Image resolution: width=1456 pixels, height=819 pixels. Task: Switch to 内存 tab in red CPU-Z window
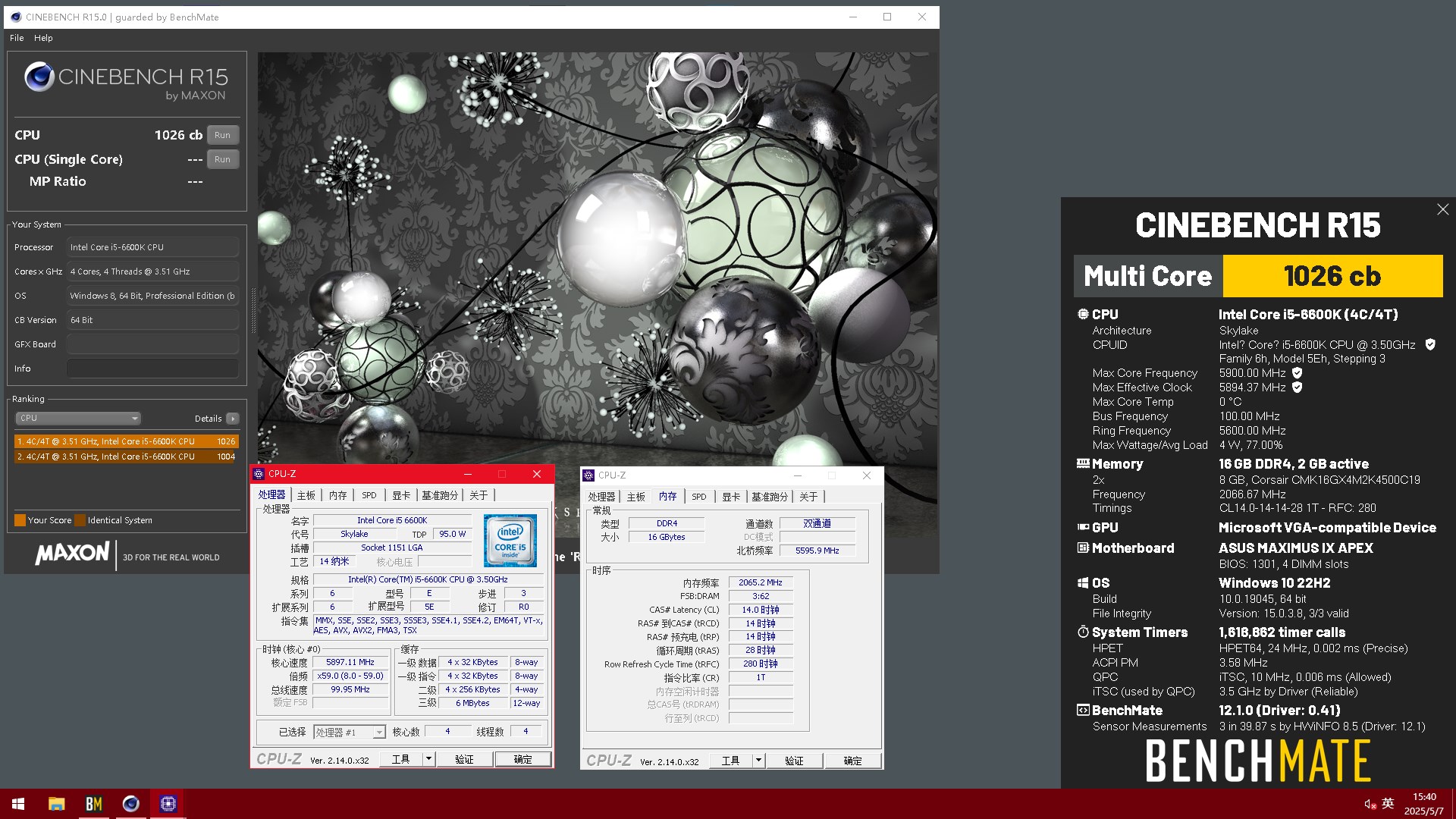pyautogui.click(x=338, y=495)
